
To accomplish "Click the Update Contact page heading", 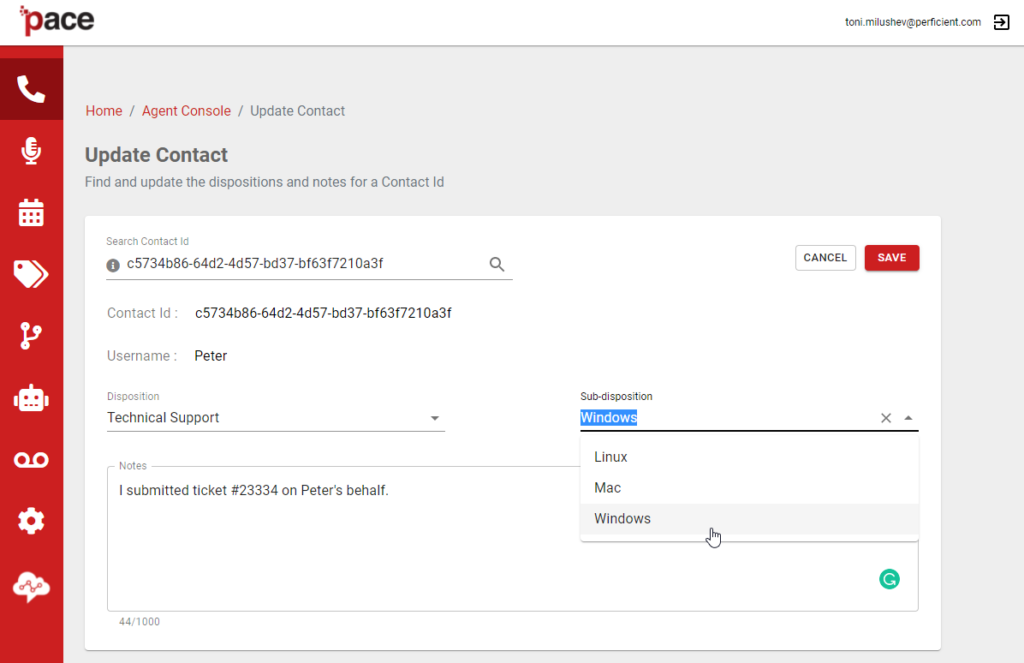I will coord(156,155).
